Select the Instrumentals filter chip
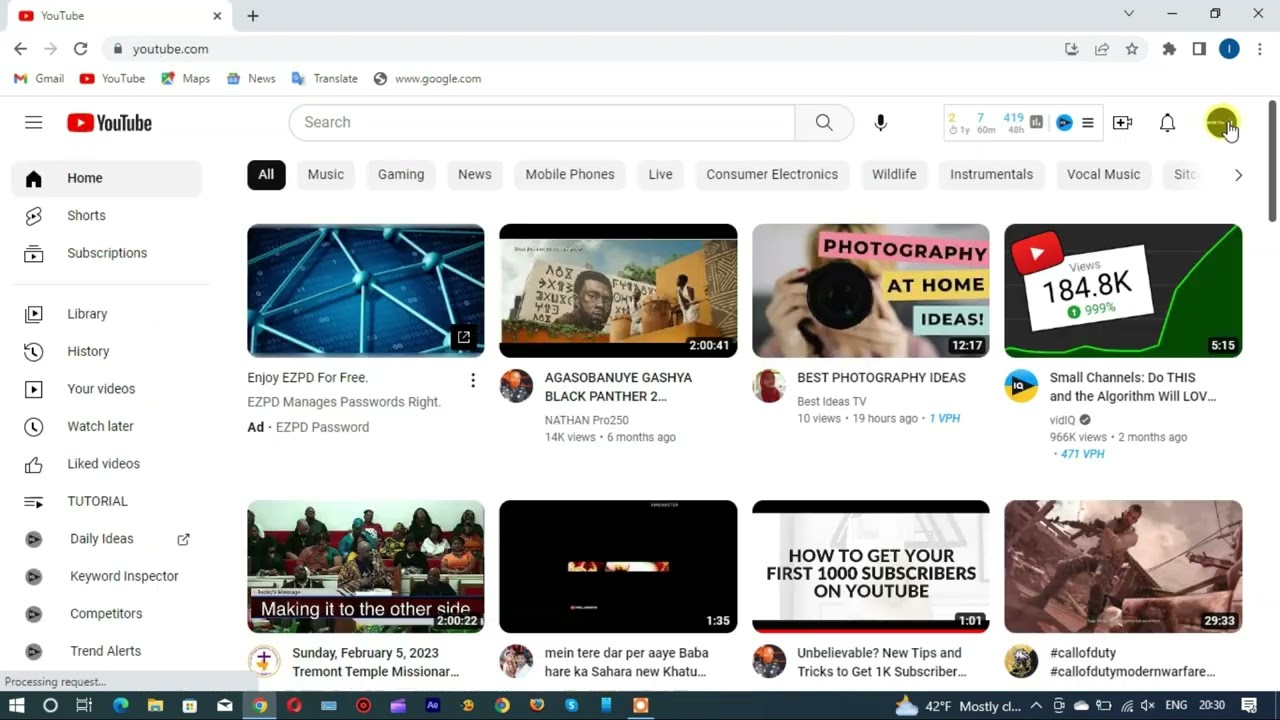This screenshot has height=720, width=1280. coord(991,174)
